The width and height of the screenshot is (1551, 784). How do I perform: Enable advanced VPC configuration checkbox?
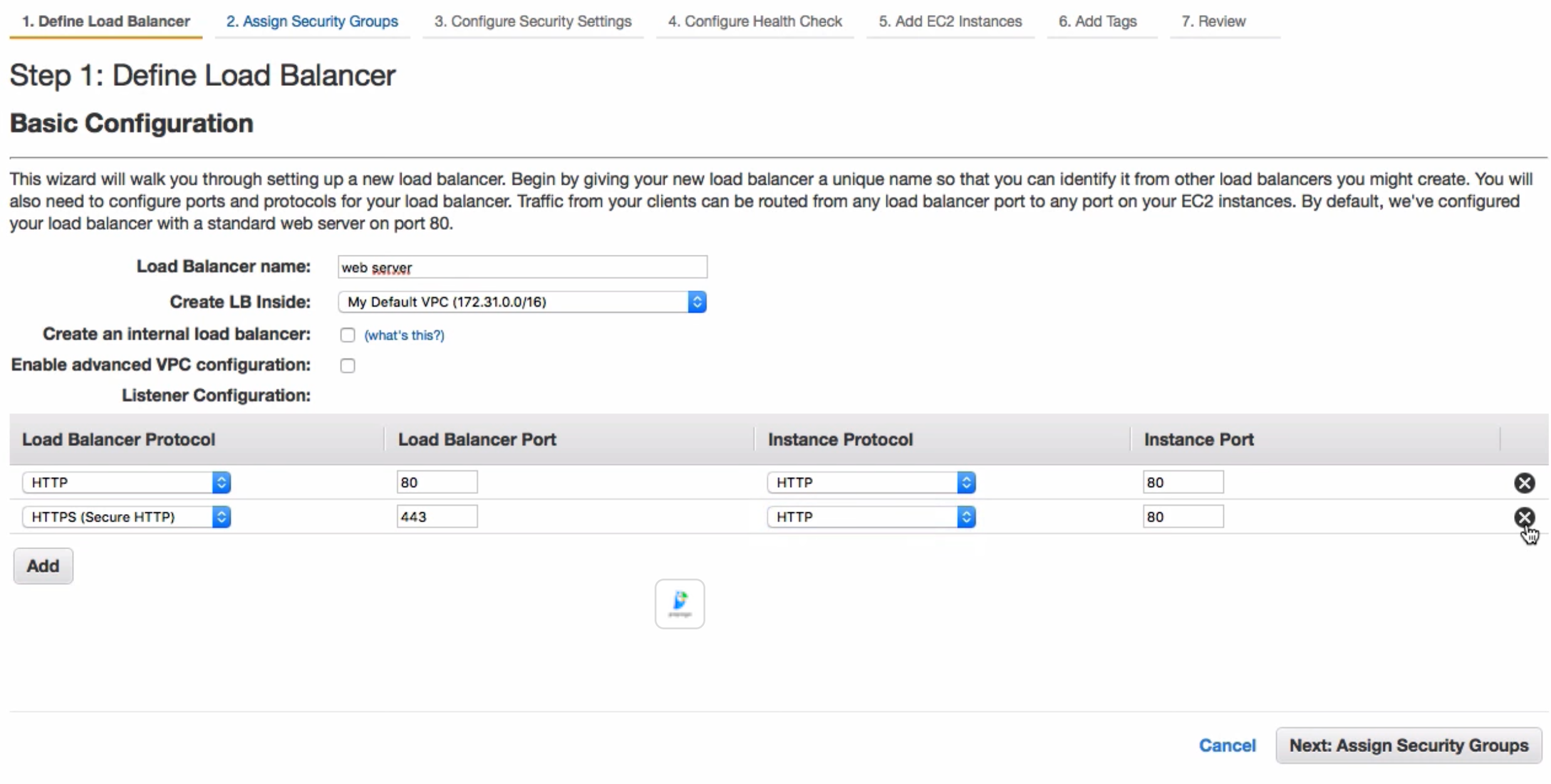click(348, 366)
